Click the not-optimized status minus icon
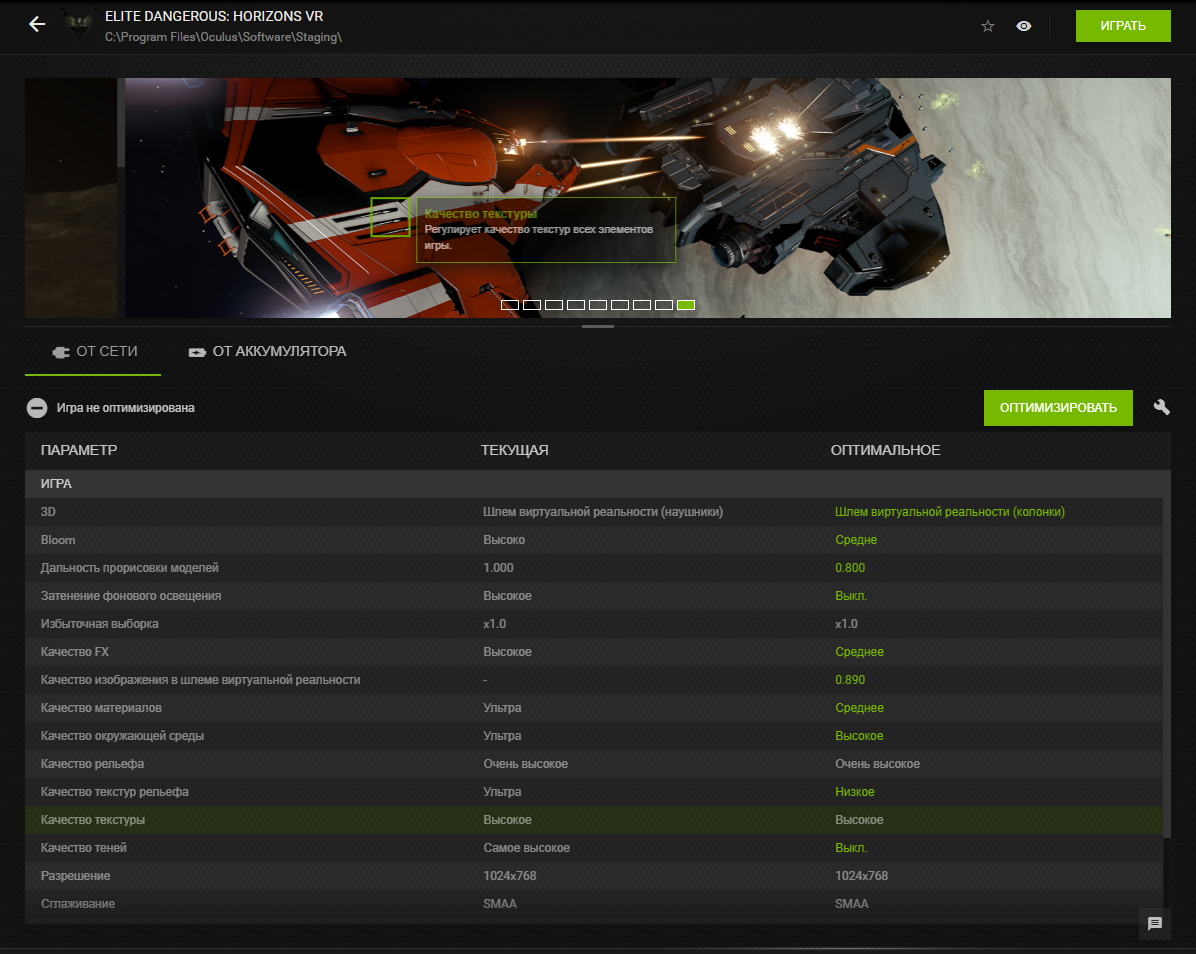This screenshot has height=954, width=1196. [x=37, y=408]
